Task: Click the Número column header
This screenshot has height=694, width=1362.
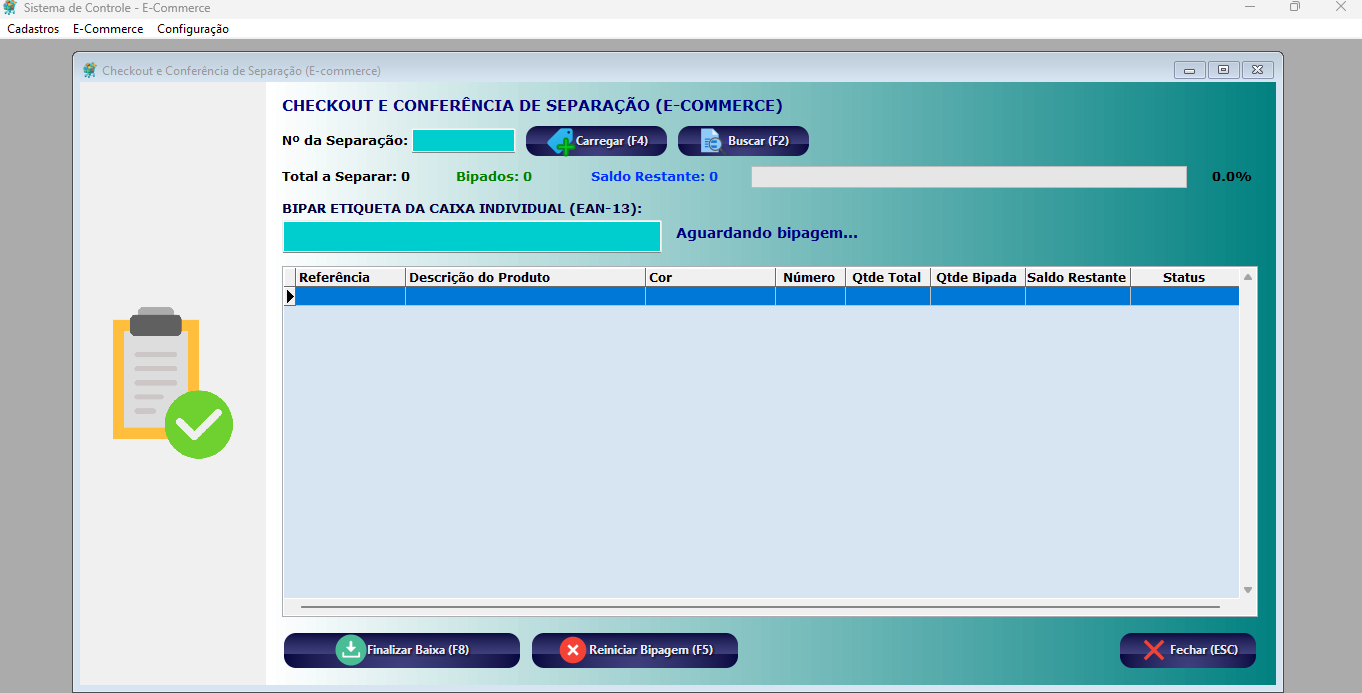Action: point(810,277)
